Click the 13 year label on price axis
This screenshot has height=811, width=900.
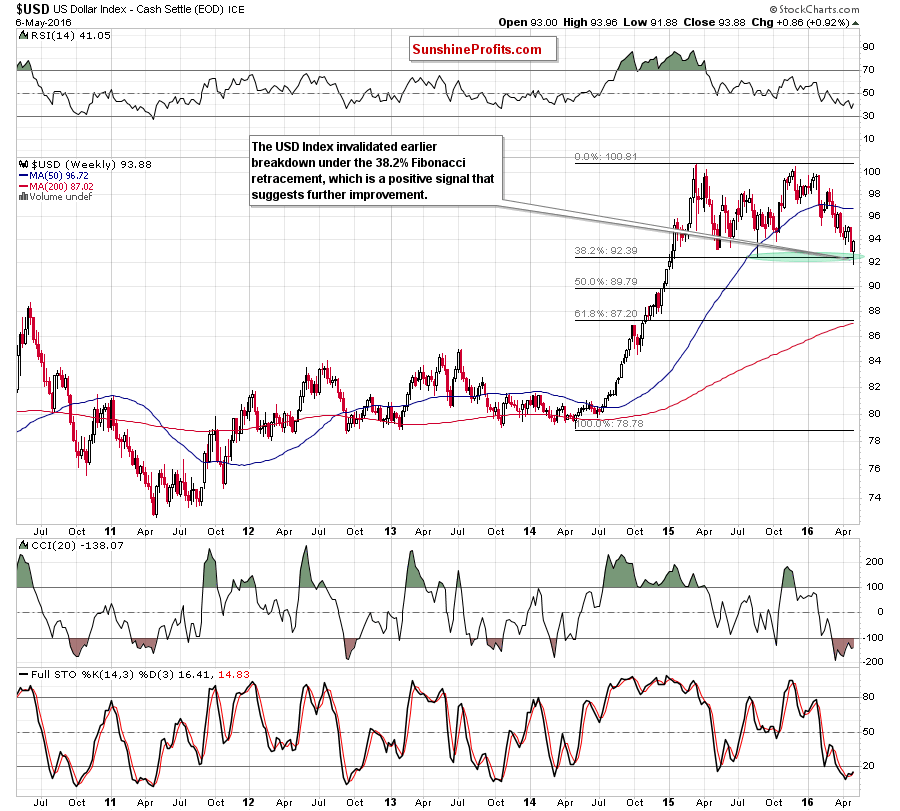pos(390,531)
